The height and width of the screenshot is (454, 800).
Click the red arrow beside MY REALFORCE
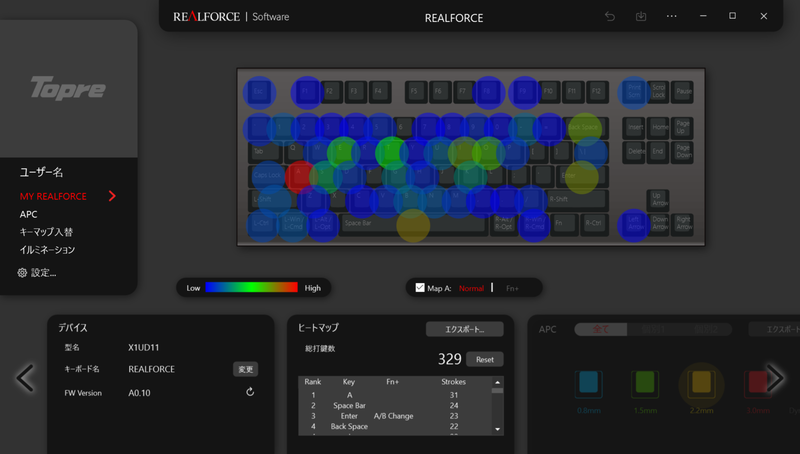112,196
